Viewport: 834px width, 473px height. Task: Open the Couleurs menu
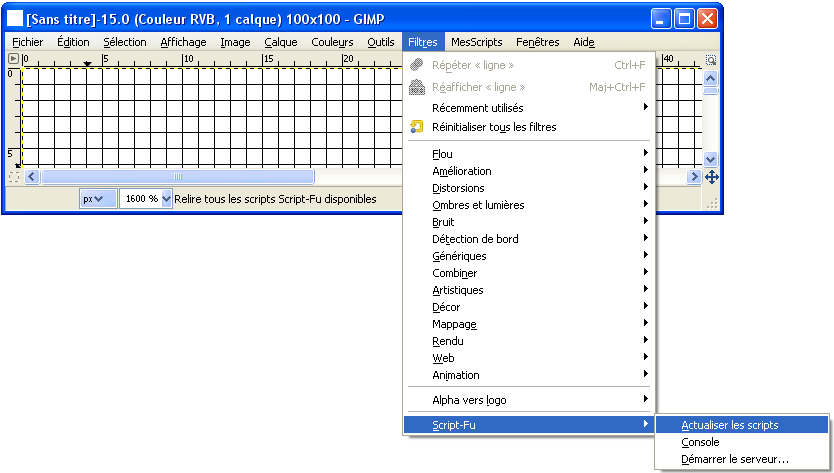click(332, 42)
